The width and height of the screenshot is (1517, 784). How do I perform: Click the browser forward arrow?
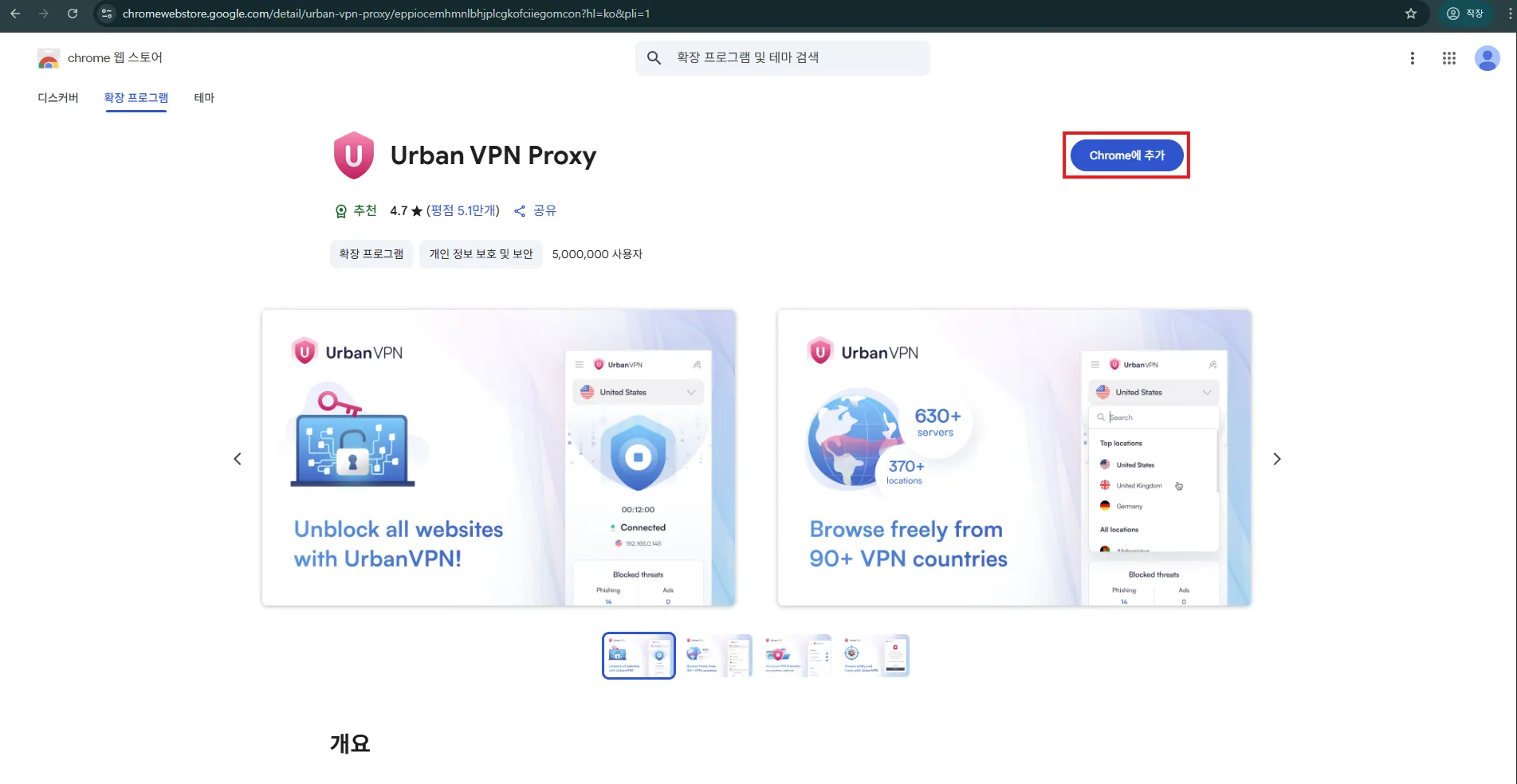44,14
